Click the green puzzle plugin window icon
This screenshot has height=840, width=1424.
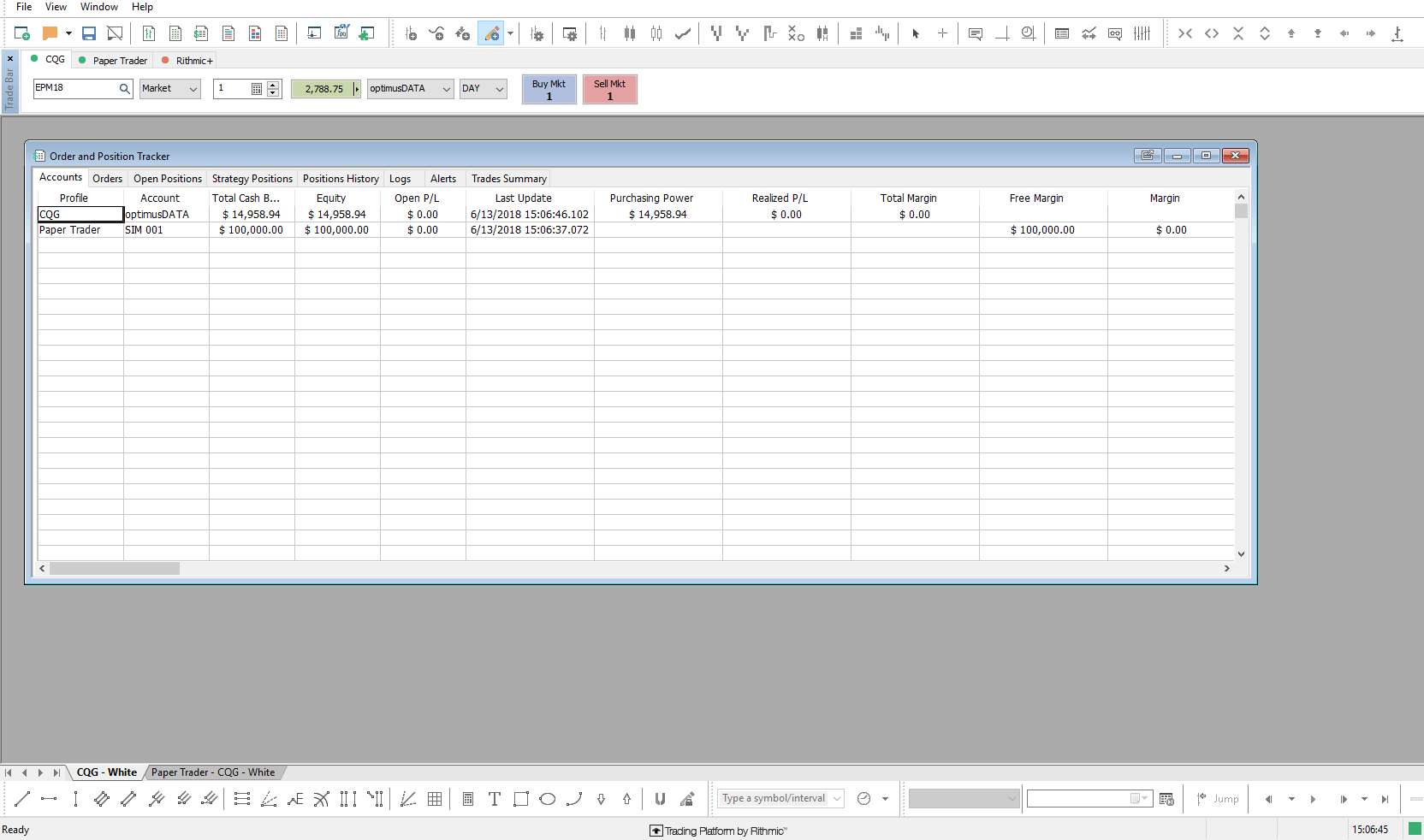coord(366,33)
